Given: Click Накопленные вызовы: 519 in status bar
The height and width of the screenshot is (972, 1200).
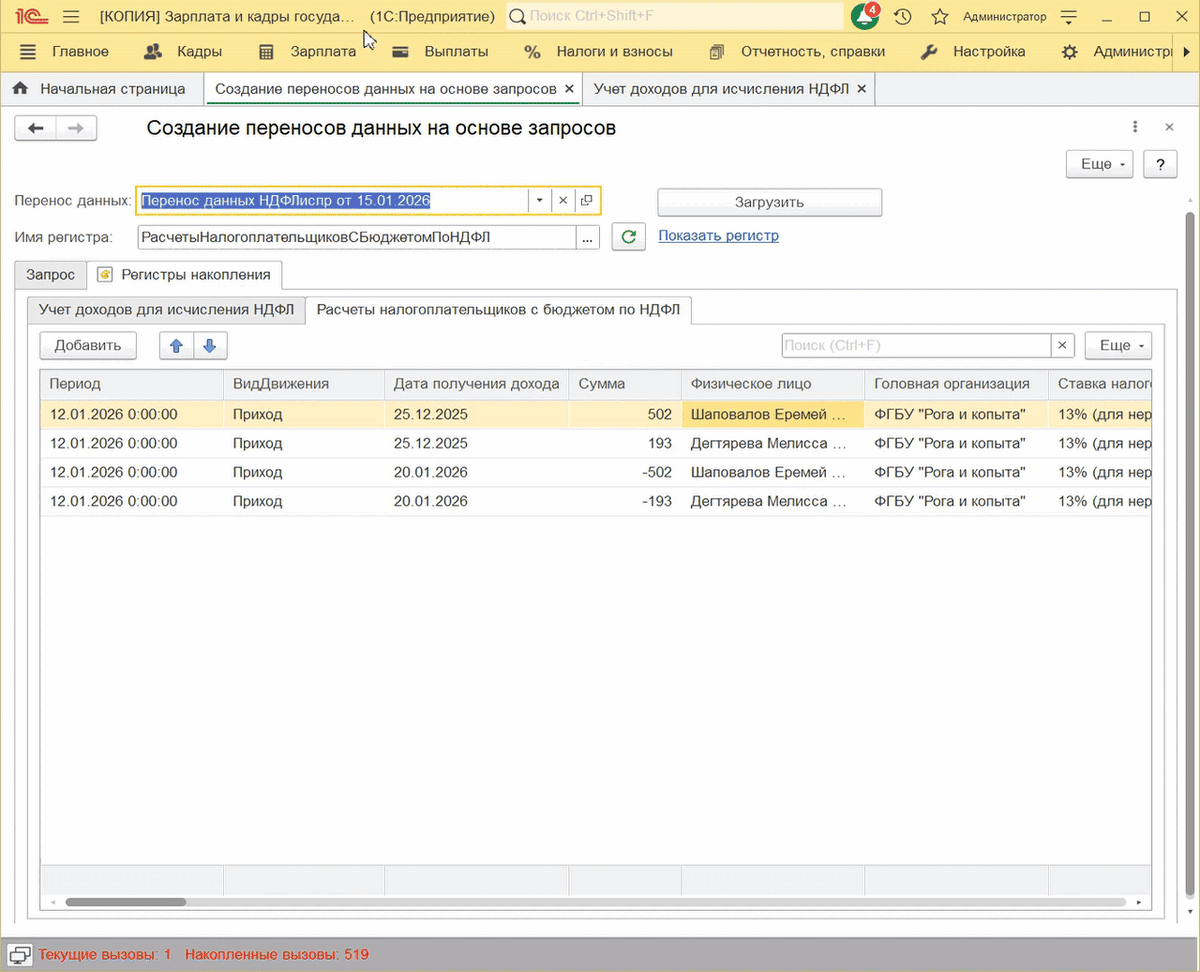Looking at the screenshot, I should [x=277, y=955].
